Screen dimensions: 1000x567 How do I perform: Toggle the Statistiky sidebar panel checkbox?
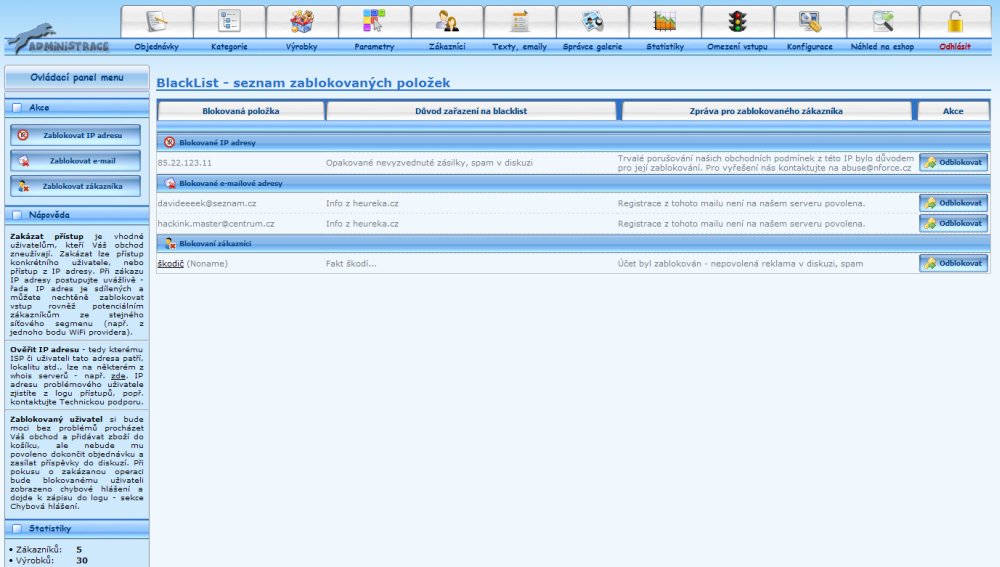point(16,528)
